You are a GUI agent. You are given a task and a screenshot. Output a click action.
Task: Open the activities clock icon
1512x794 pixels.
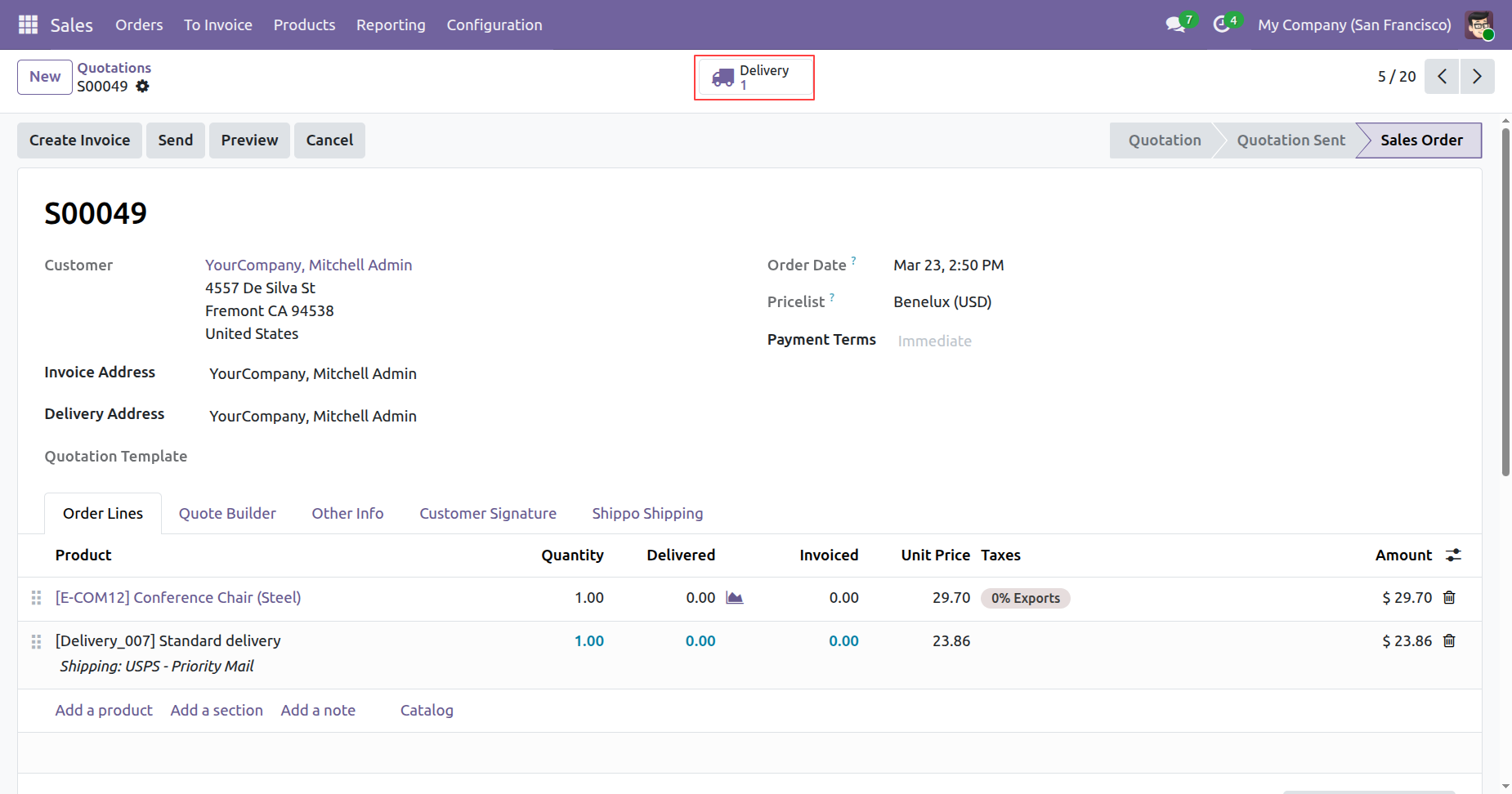pyautogui.click(x=1221, y=25)
